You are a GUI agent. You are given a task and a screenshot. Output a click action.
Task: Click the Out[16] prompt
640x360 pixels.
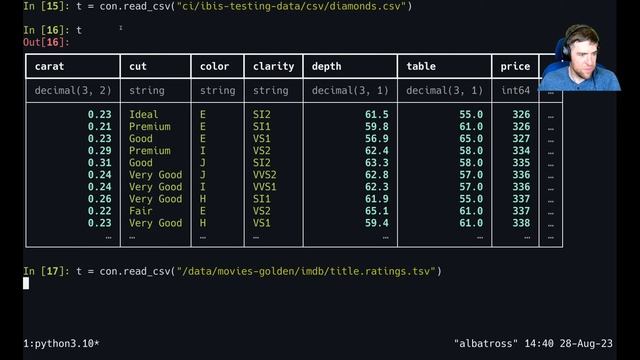[x=47, y=42]
